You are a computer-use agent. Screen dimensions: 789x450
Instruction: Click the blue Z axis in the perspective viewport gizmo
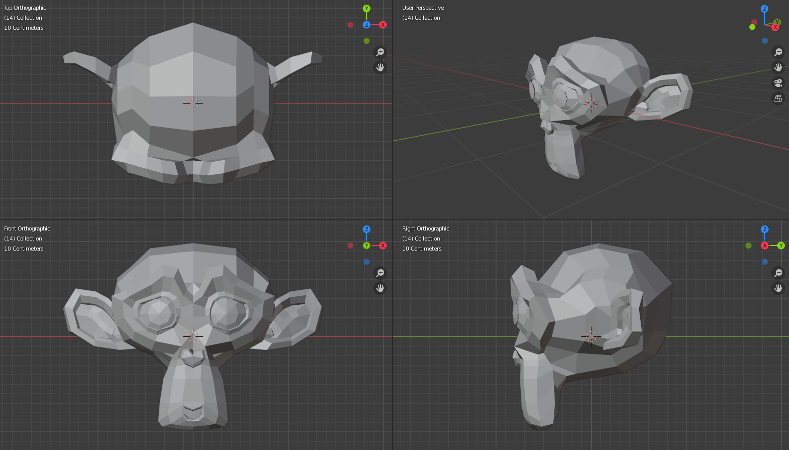tap(765, 9)
